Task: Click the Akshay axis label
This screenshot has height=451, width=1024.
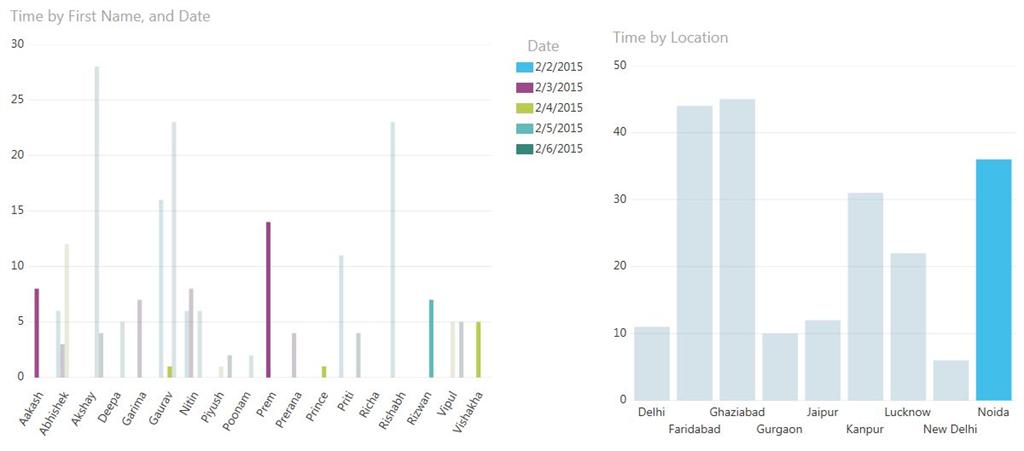Action: 84,408
